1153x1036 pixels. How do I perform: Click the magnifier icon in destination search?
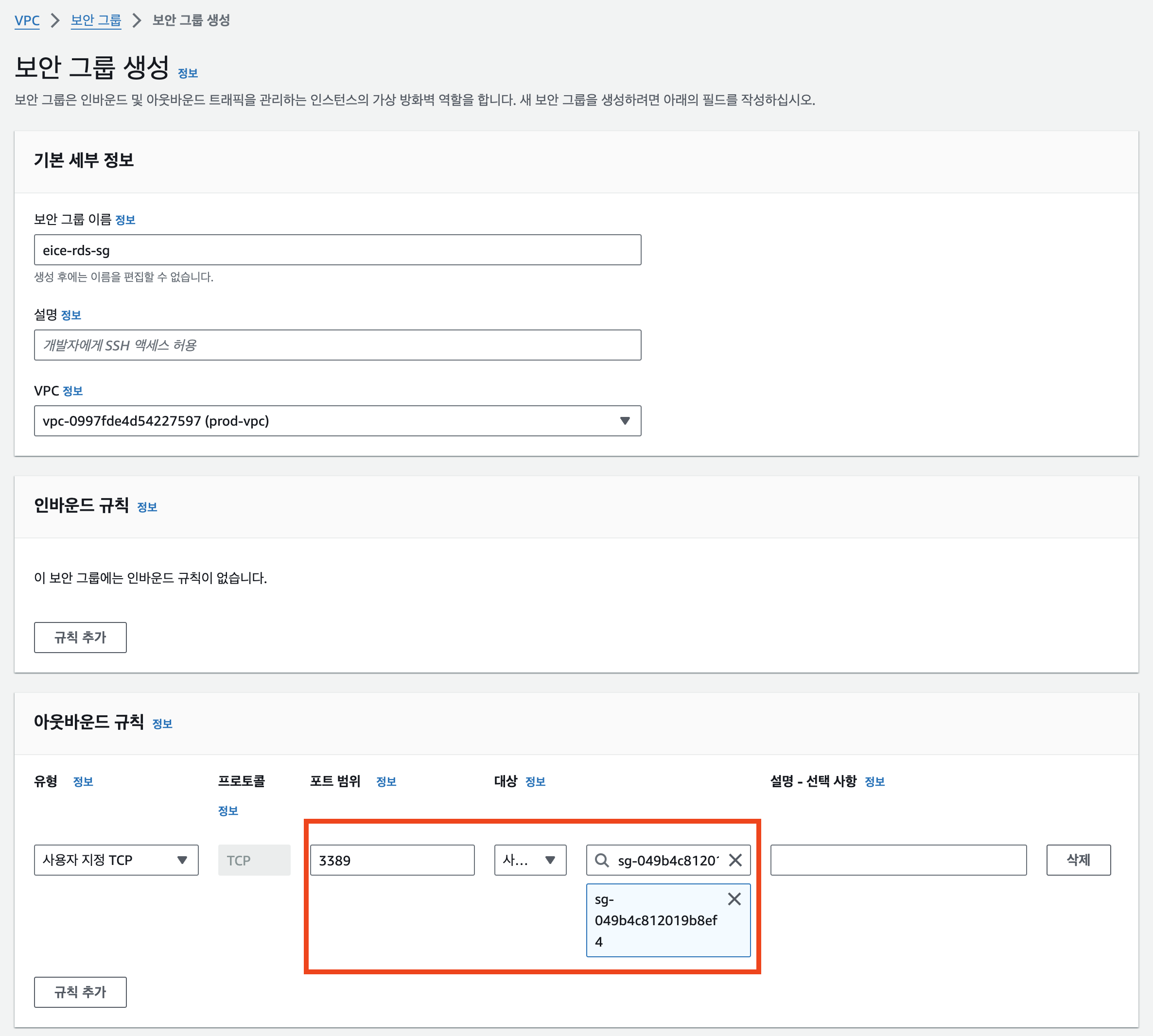[602, 860]
